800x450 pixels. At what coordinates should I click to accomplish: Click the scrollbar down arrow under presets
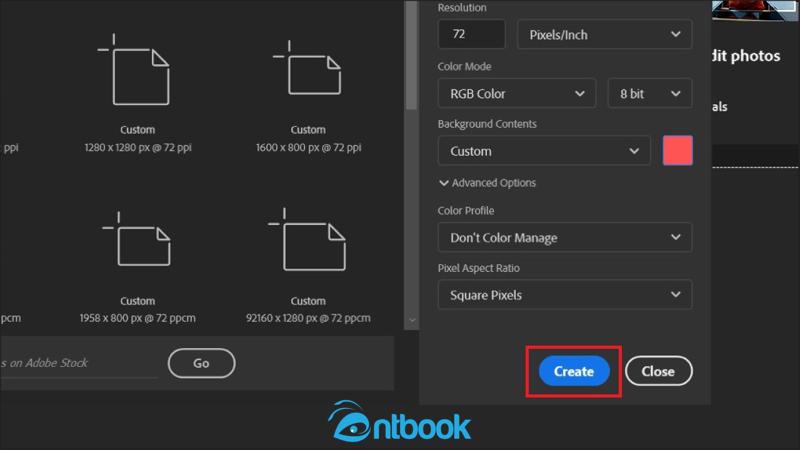[x=412, y=320]
